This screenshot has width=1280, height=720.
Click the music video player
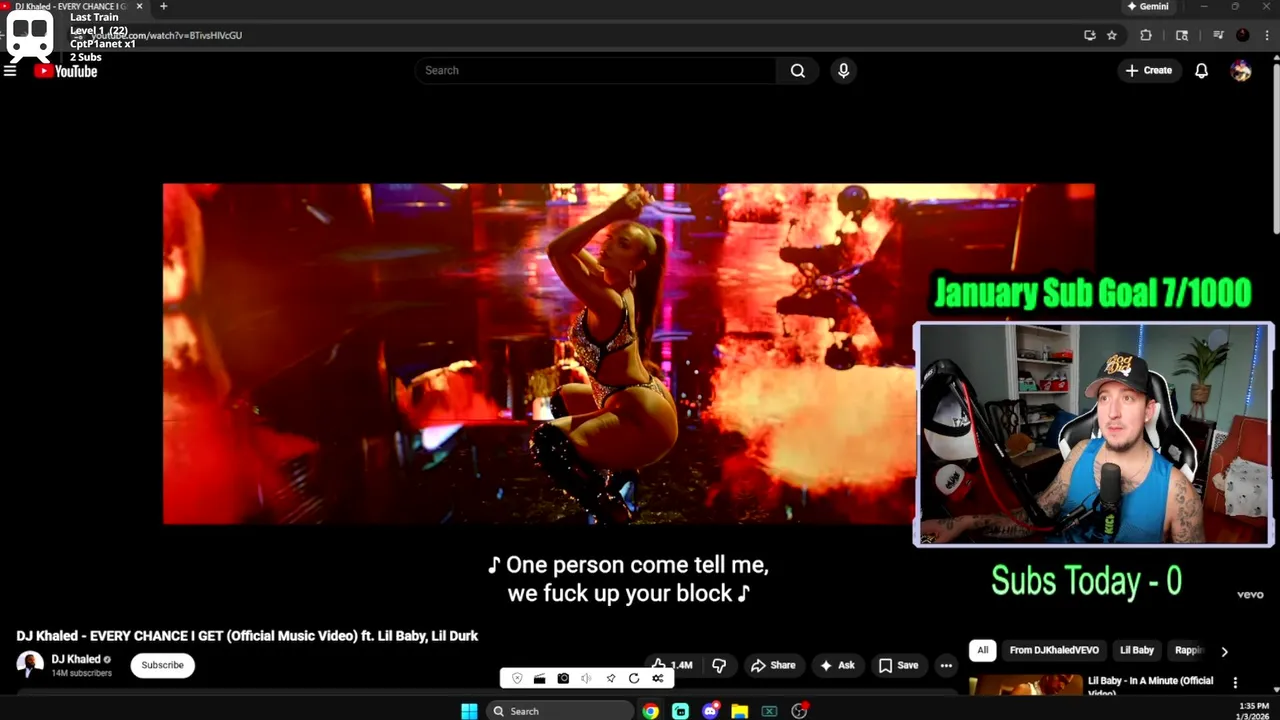[x=628, y=353]
